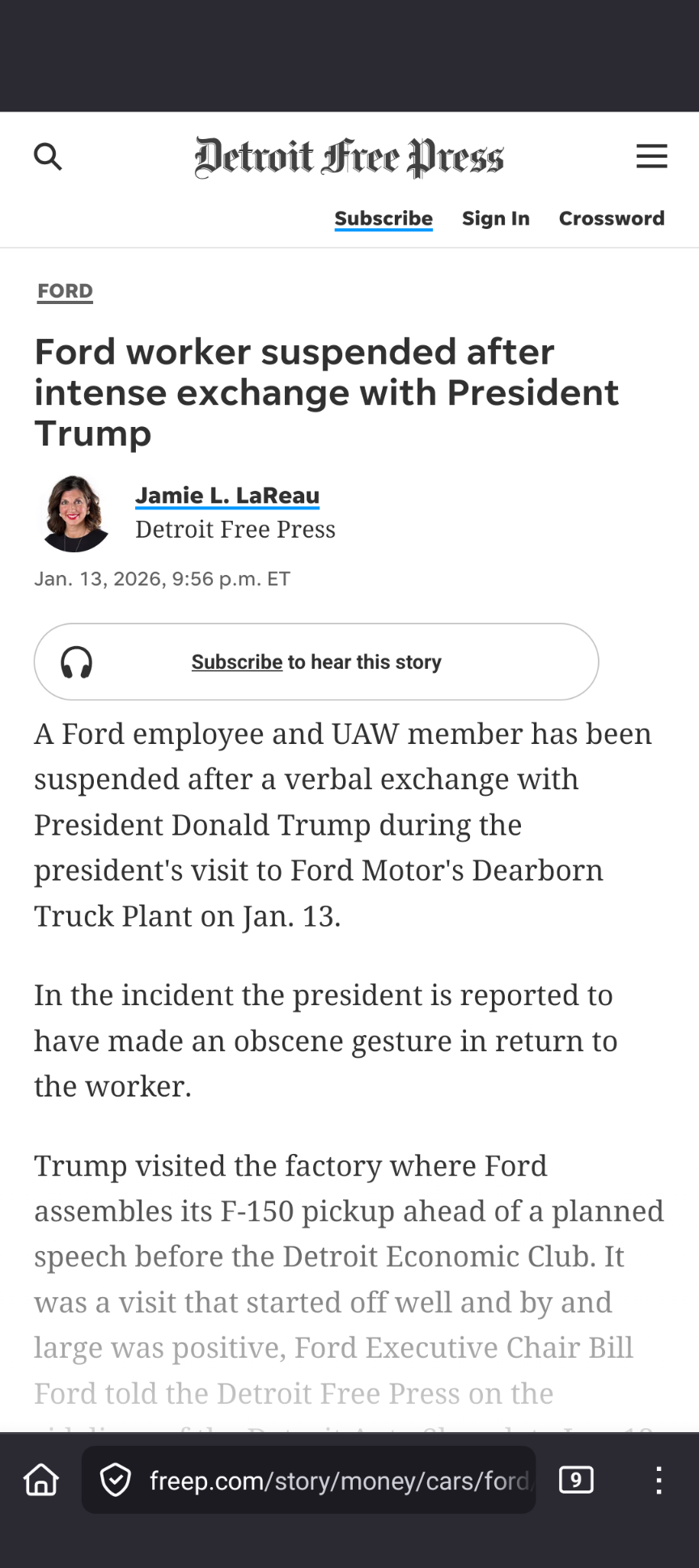The height and width of the screenshot is (1568, 699).
Task: Open author Jamie L. LaReau's page
Action: pos(227,496)
